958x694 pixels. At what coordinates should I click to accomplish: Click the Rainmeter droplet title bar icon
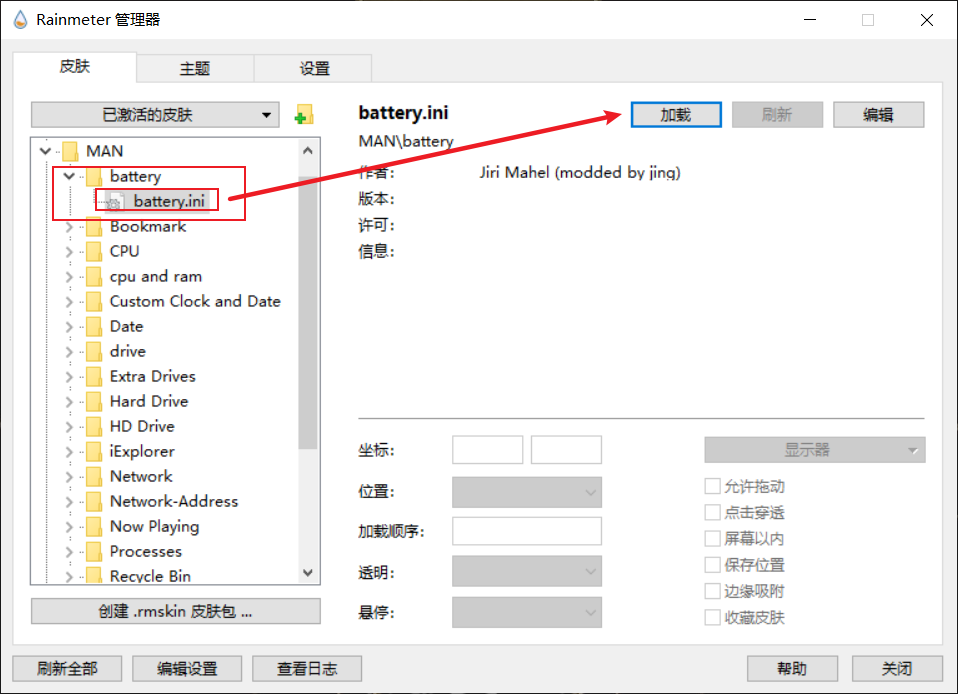pos(20,20)
